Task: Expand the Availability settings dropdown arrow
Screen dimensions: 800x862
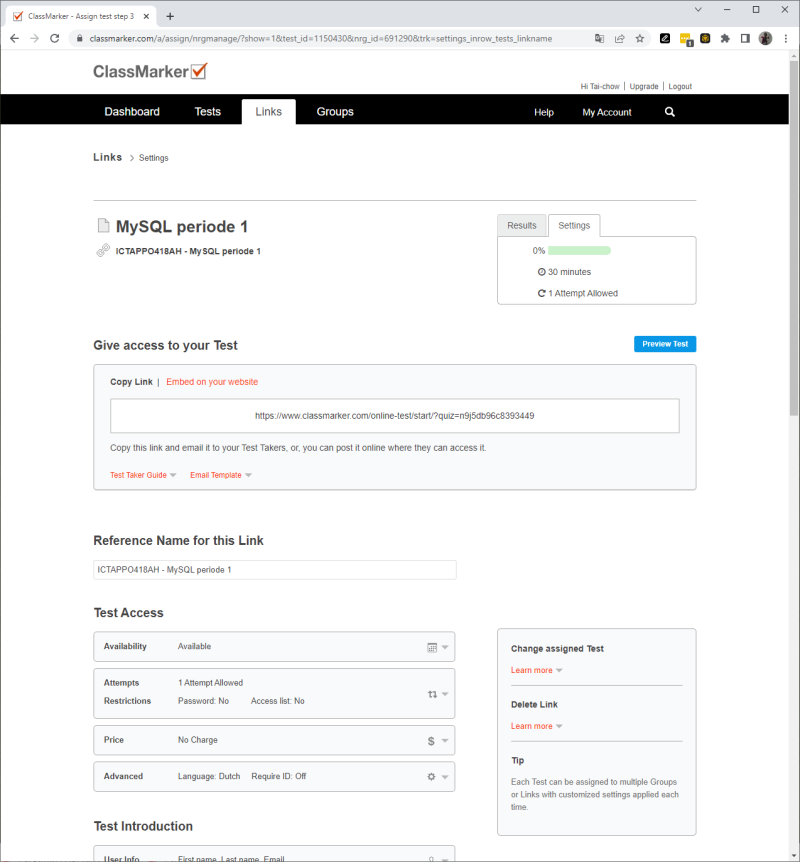Action: click(x=445, y=648)
